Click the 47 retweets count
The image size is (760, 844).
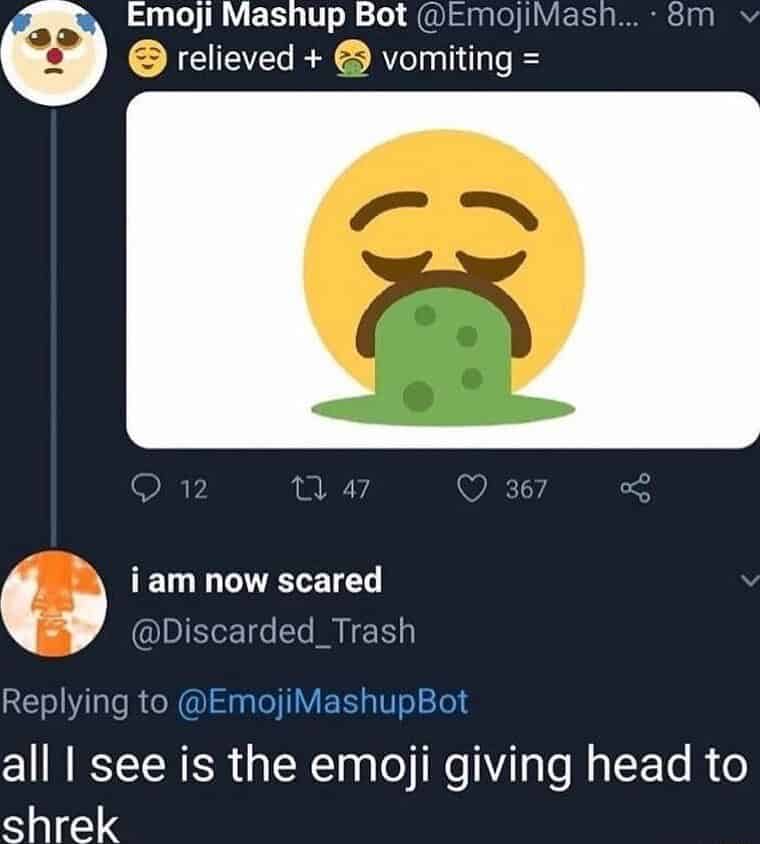click(x=356, y=489)
